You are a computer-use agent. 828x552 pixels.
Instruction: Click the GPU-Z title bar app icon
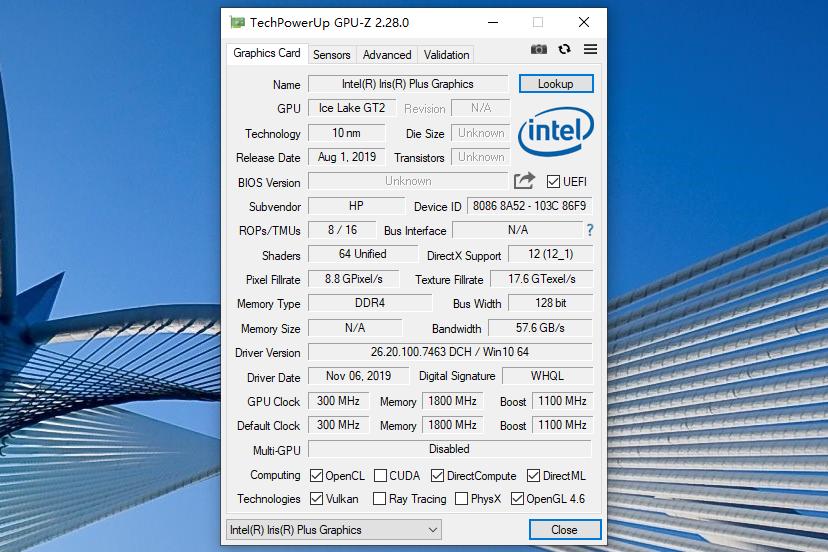coord(237,22)
